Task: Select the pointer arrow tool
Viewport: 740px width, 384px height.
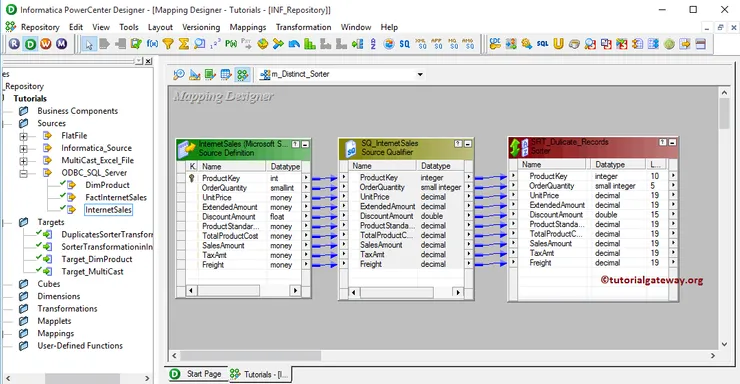Action: click(x=89, y=44)
